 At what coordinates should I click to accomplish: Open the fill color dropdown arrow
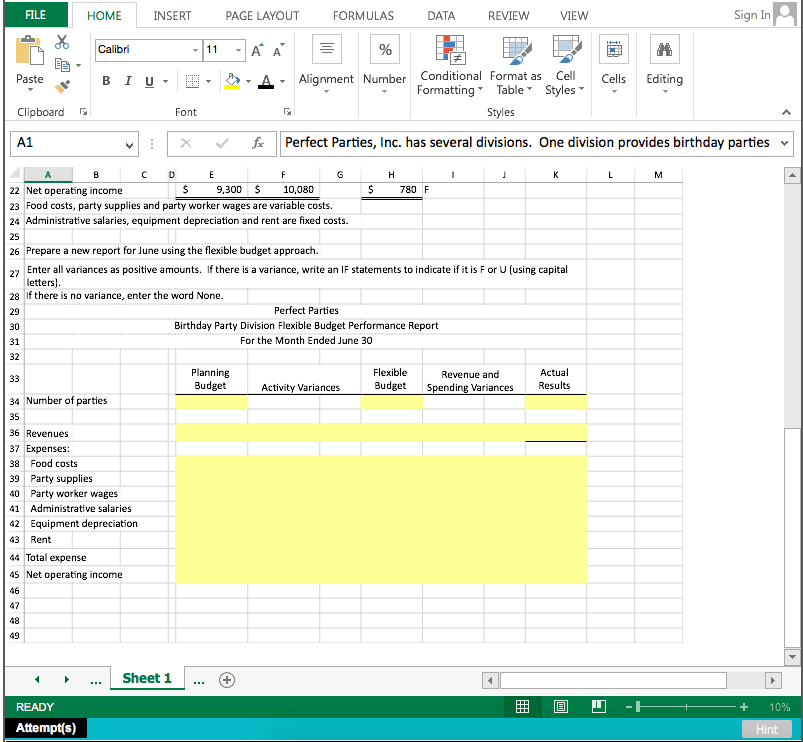tap(248, 81)
